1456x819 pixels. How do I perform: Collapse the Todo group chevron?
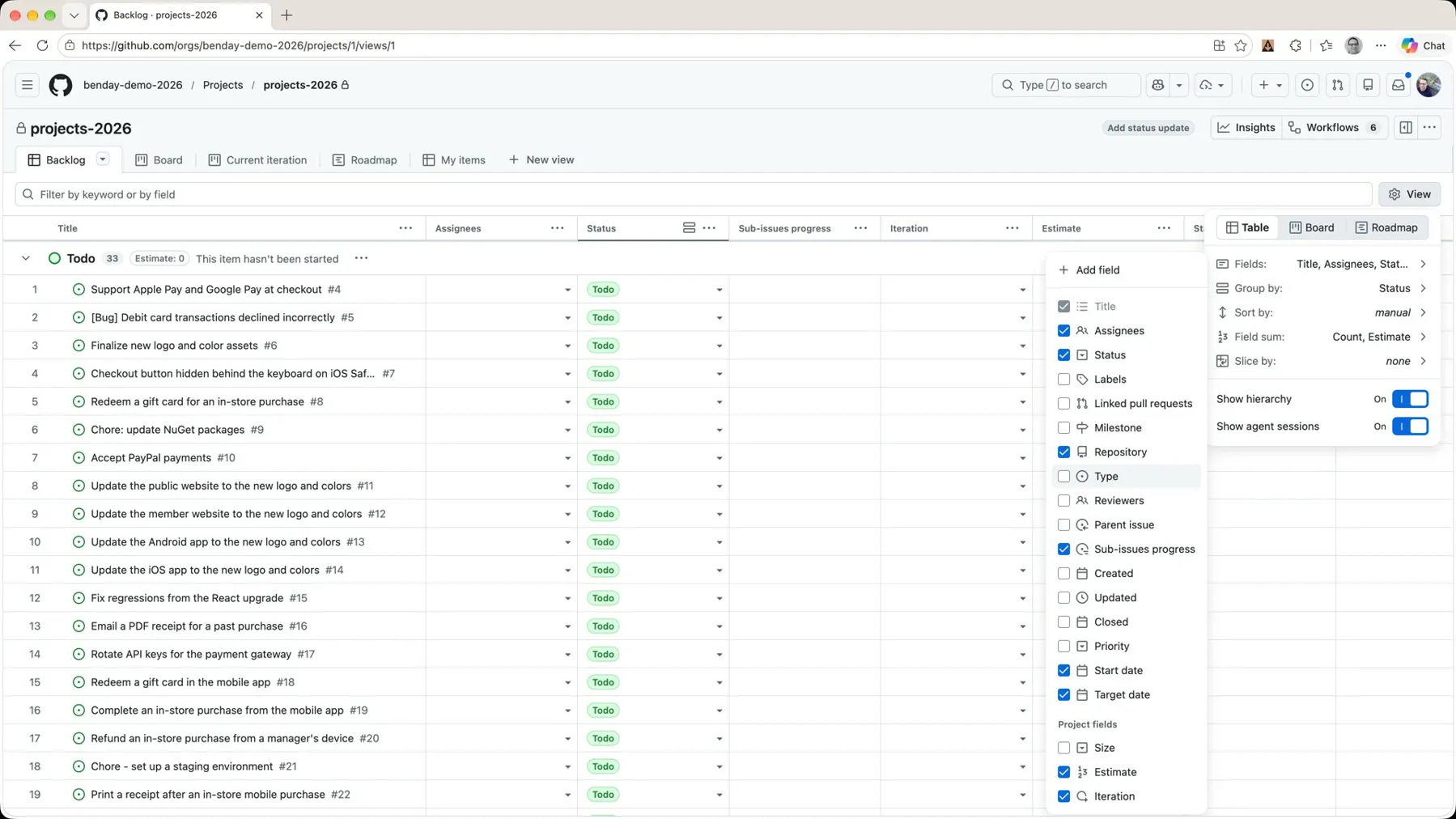point(26,258)
